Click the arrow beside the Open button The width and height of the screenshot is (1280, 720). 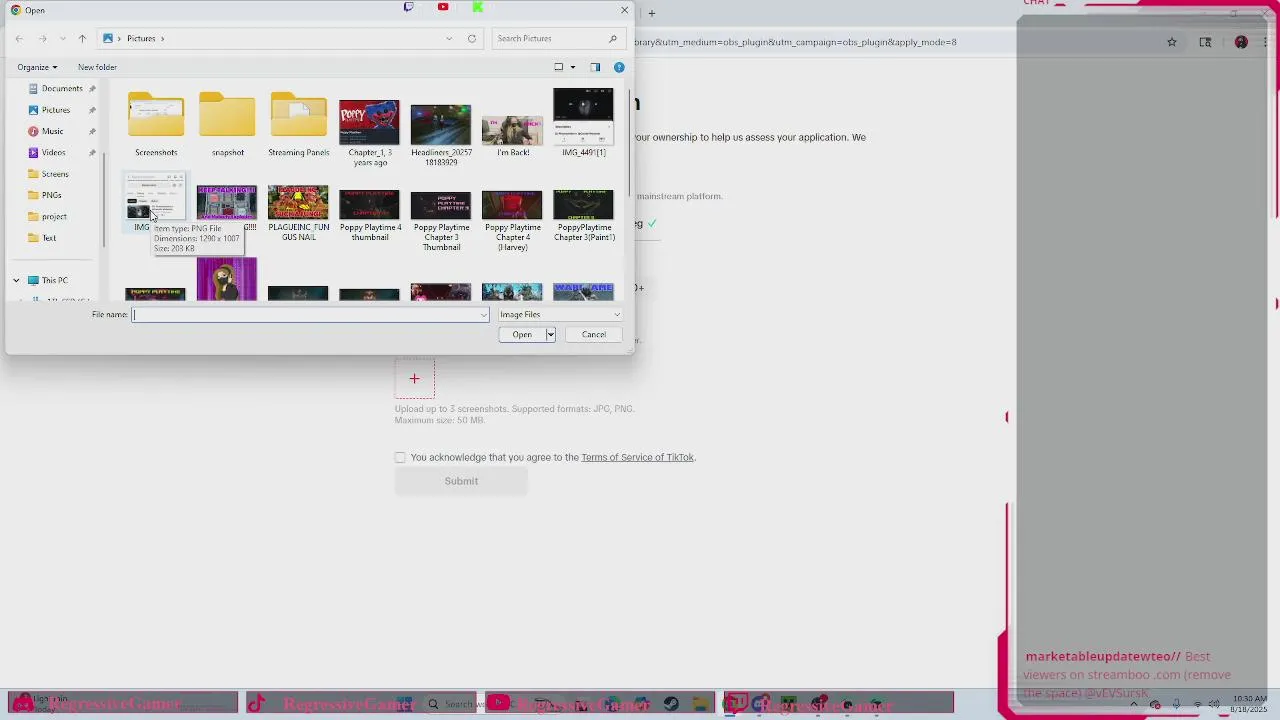550,335
